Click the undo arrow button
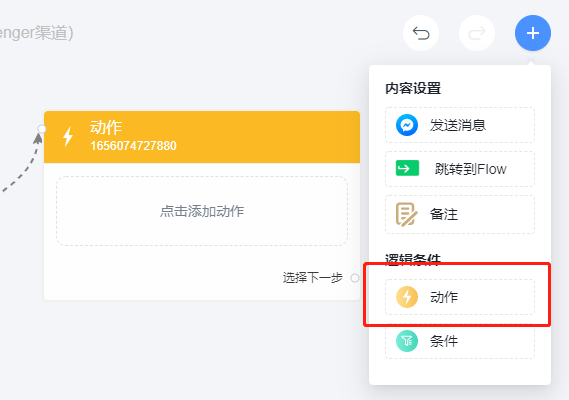The image size is (569, 400). pos(421,33)
